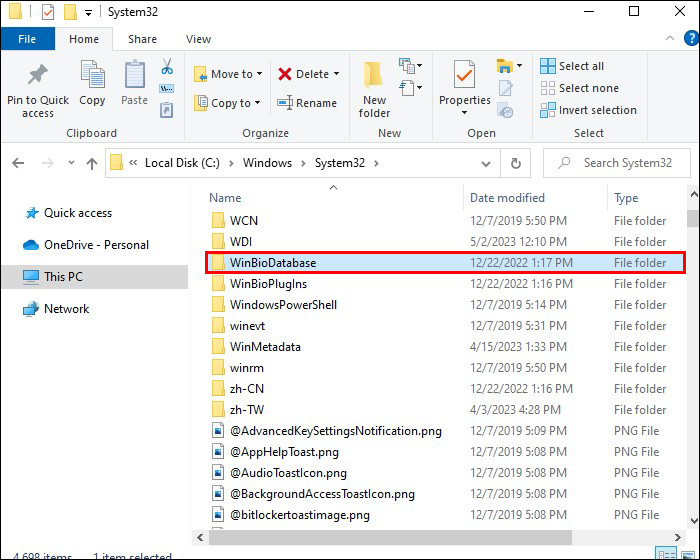Open the Copy to dropdown

point(227,103)
